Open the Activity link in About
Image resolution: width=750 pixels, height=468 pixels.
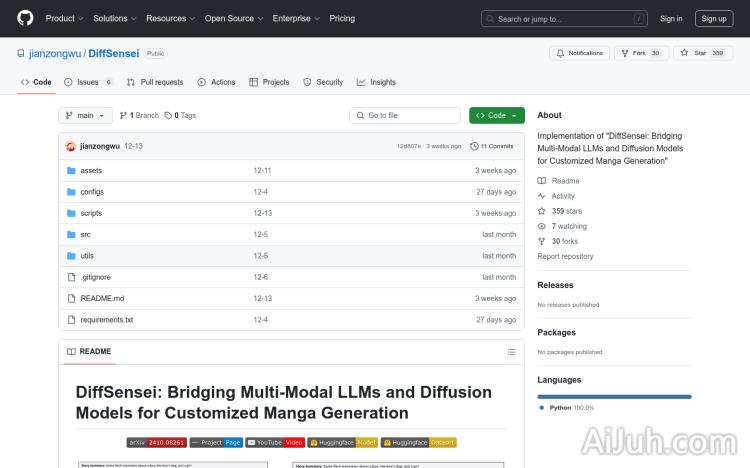pos(563,196)
